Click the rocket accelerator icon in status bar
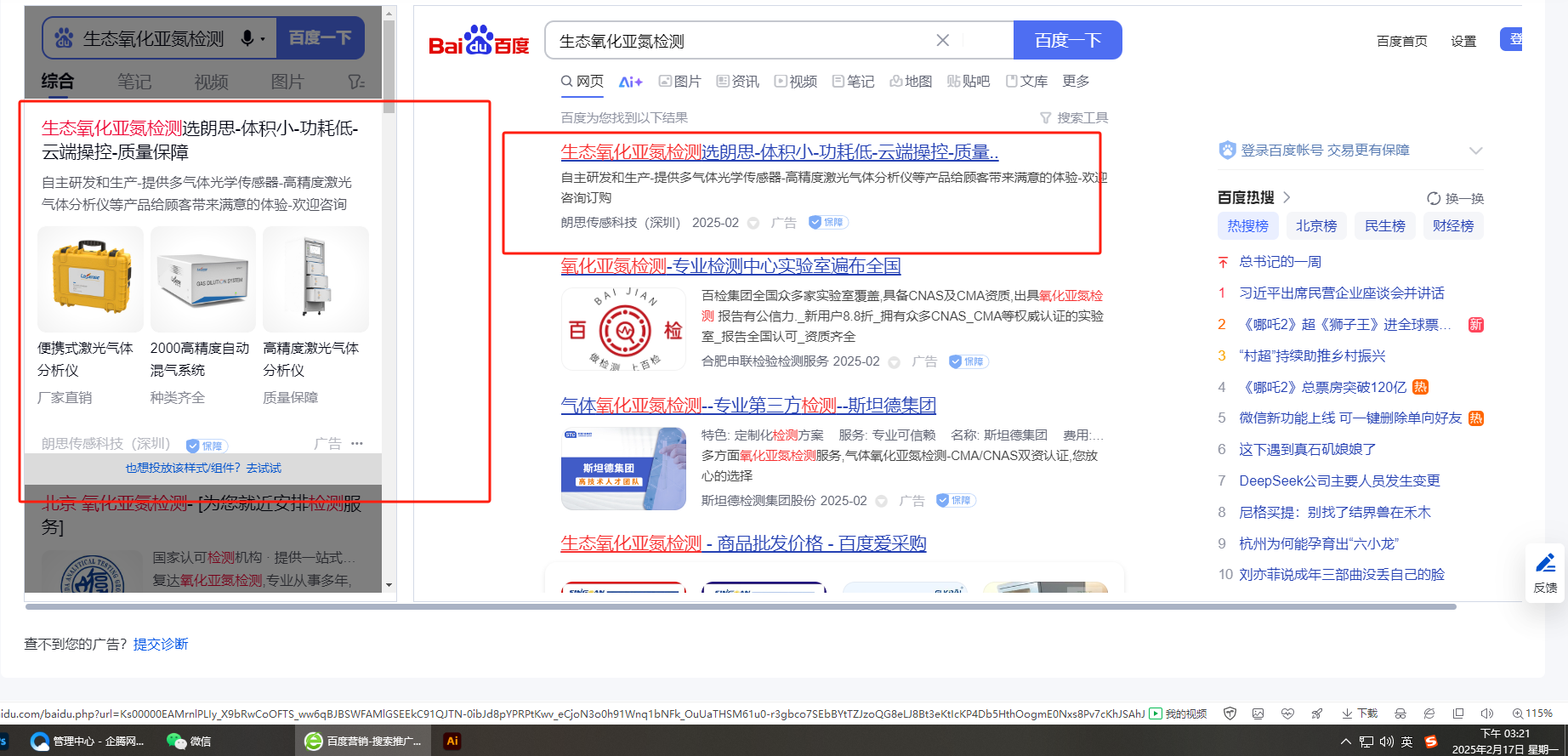This screenshot has width=1568, height=756. [1316, 713]
